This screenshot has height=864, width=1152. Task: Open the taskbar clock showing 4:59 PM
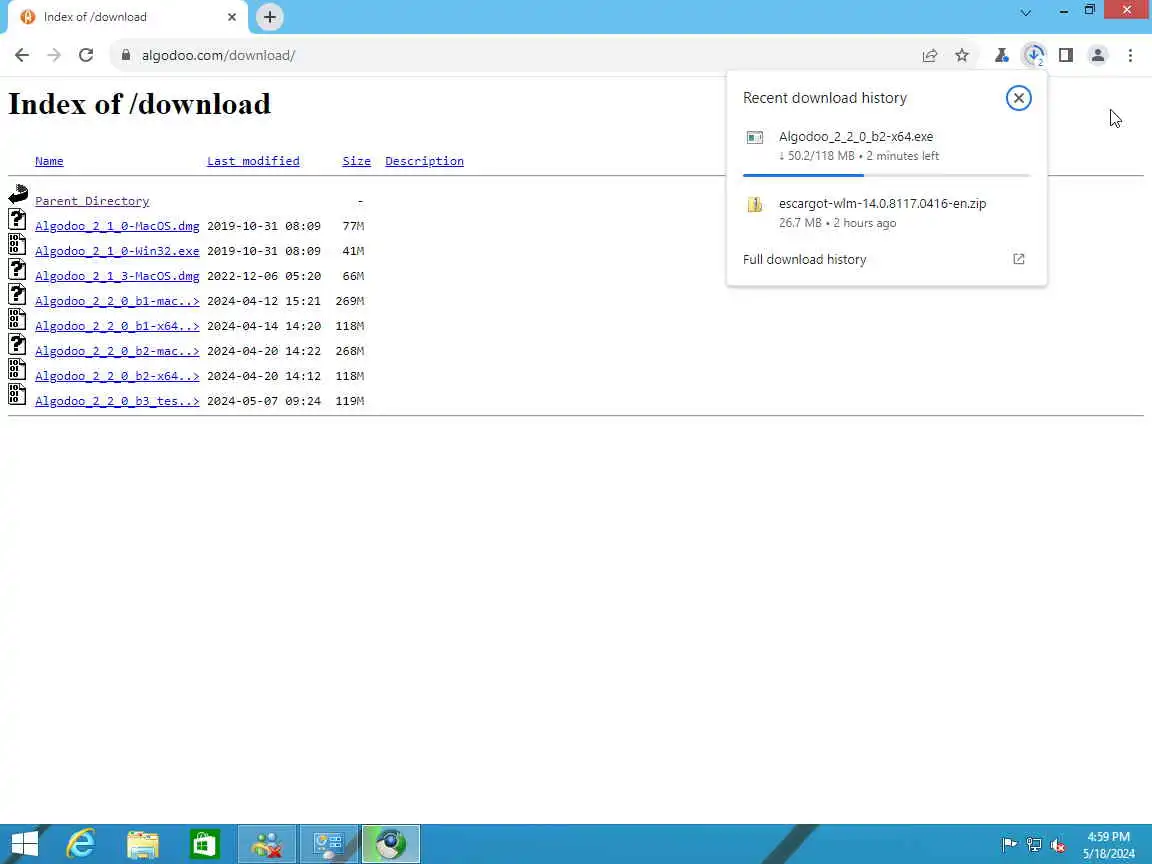tap(1108, 845)
